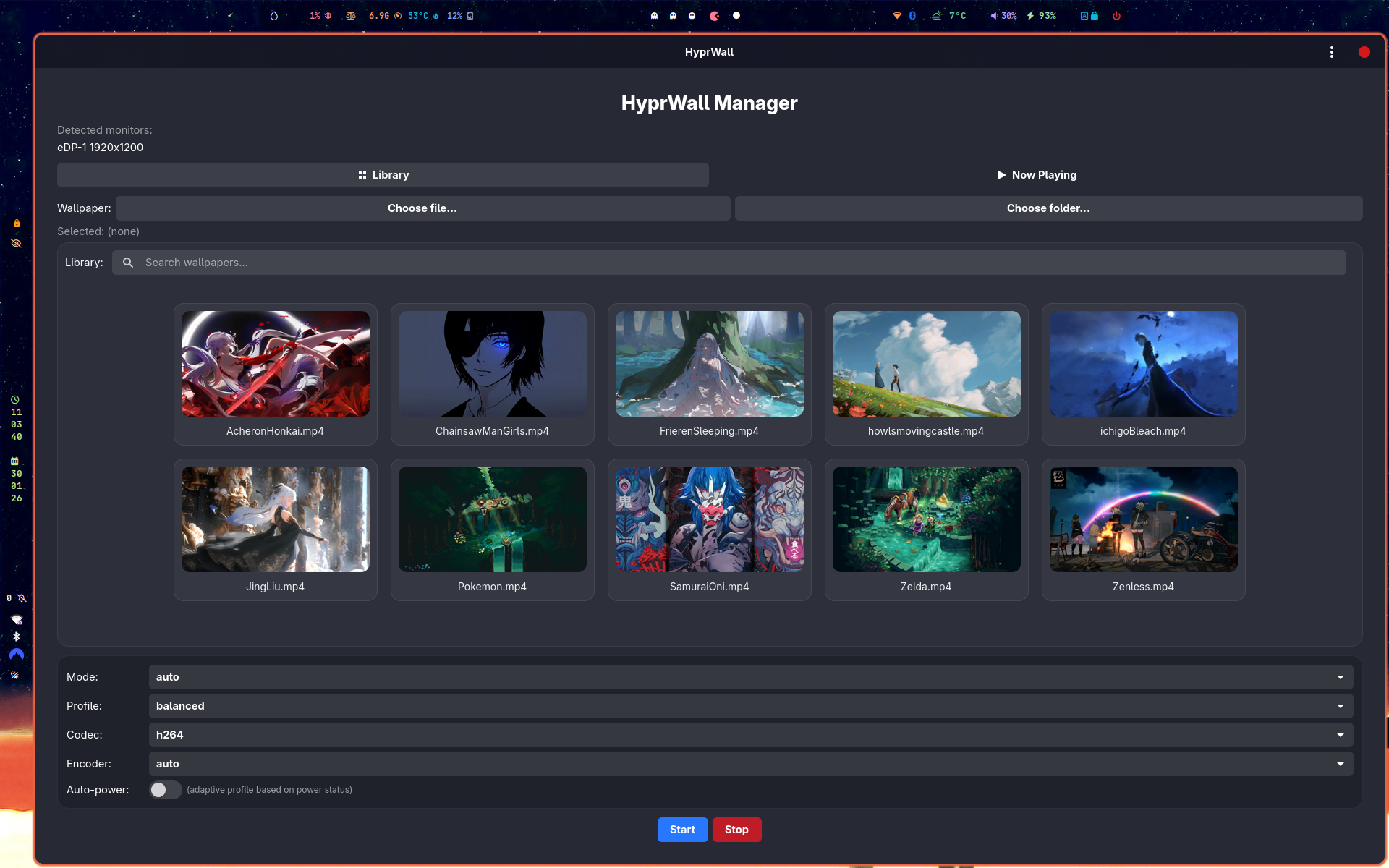Click the muted notification bell in the left sidebar
Viewport: 1389px width, 868px height.
(x=22, y=598)
